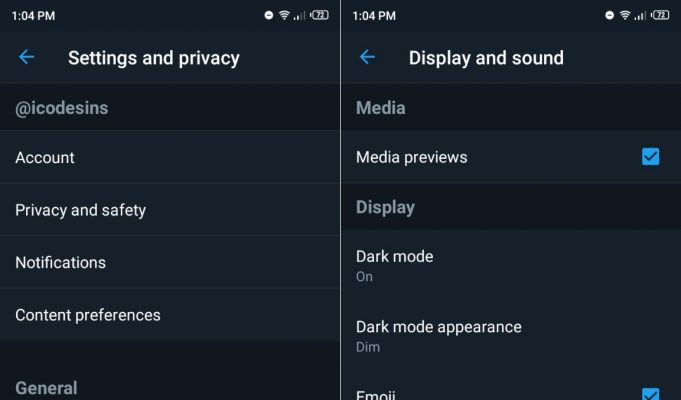Tap back arrow on Settings and privacy
The height and width of the screenshot is (400, 681).
pos(26,57)
